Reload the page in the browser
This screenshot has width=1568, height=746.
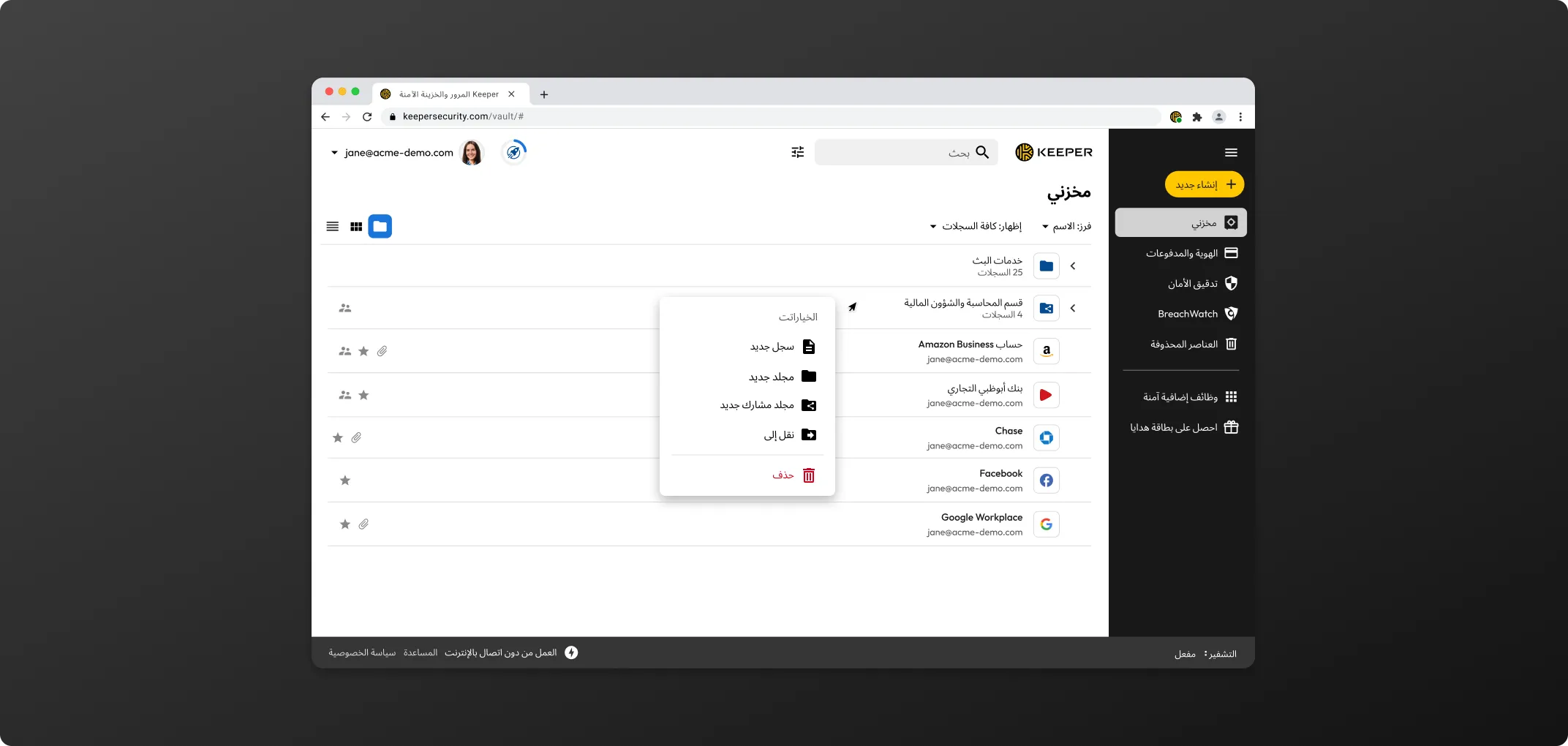point(367,116)
